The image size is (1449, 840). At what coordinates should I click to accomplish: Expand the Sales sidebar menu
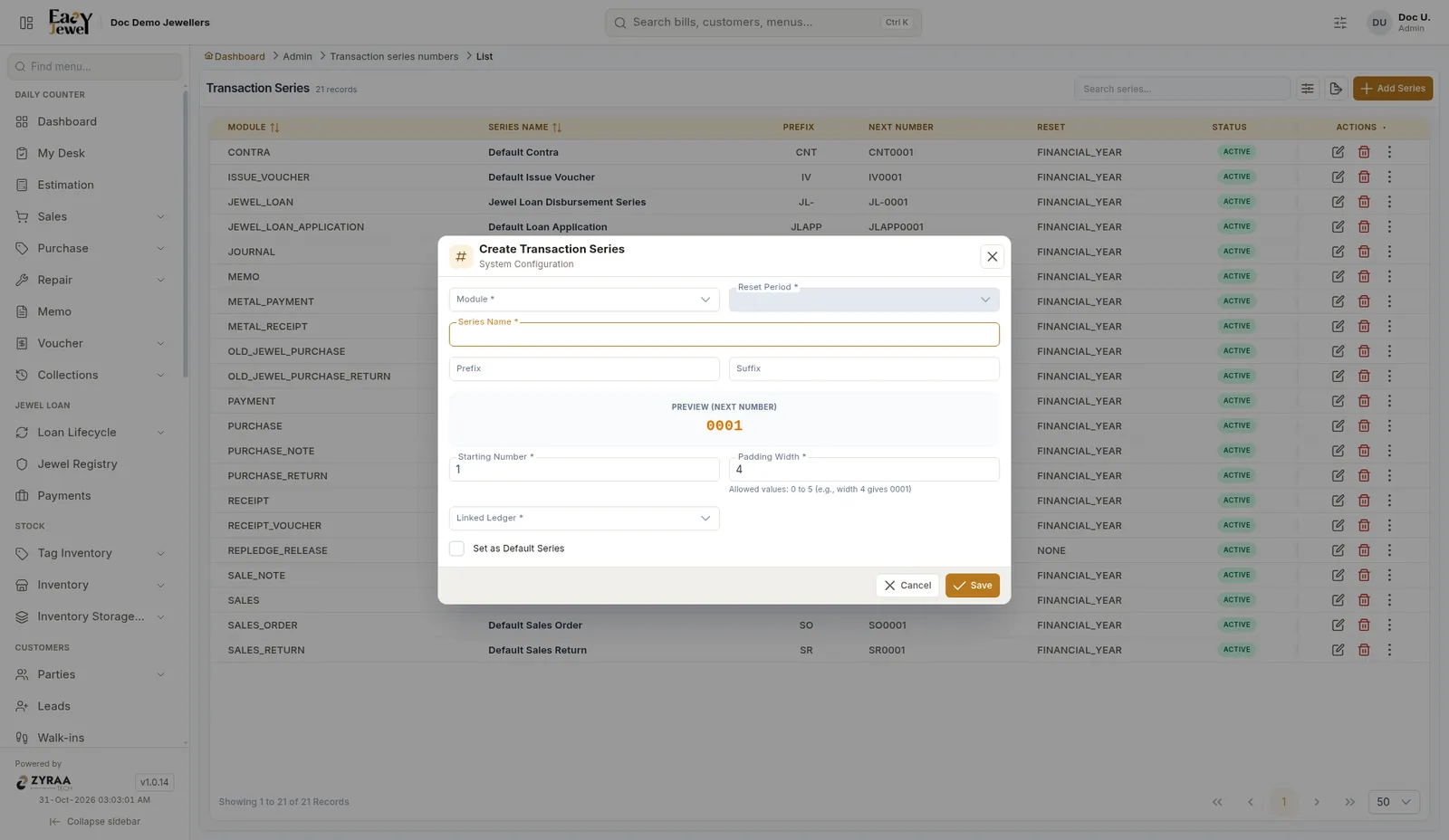91,217
